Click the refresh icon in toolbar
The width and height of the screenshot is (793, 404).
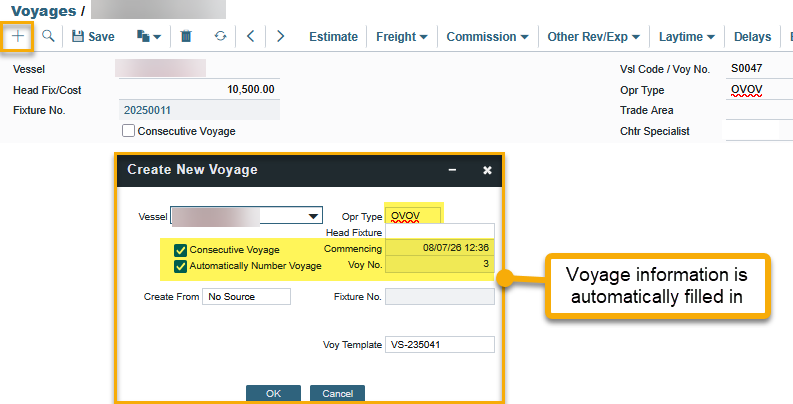(220, 36)
